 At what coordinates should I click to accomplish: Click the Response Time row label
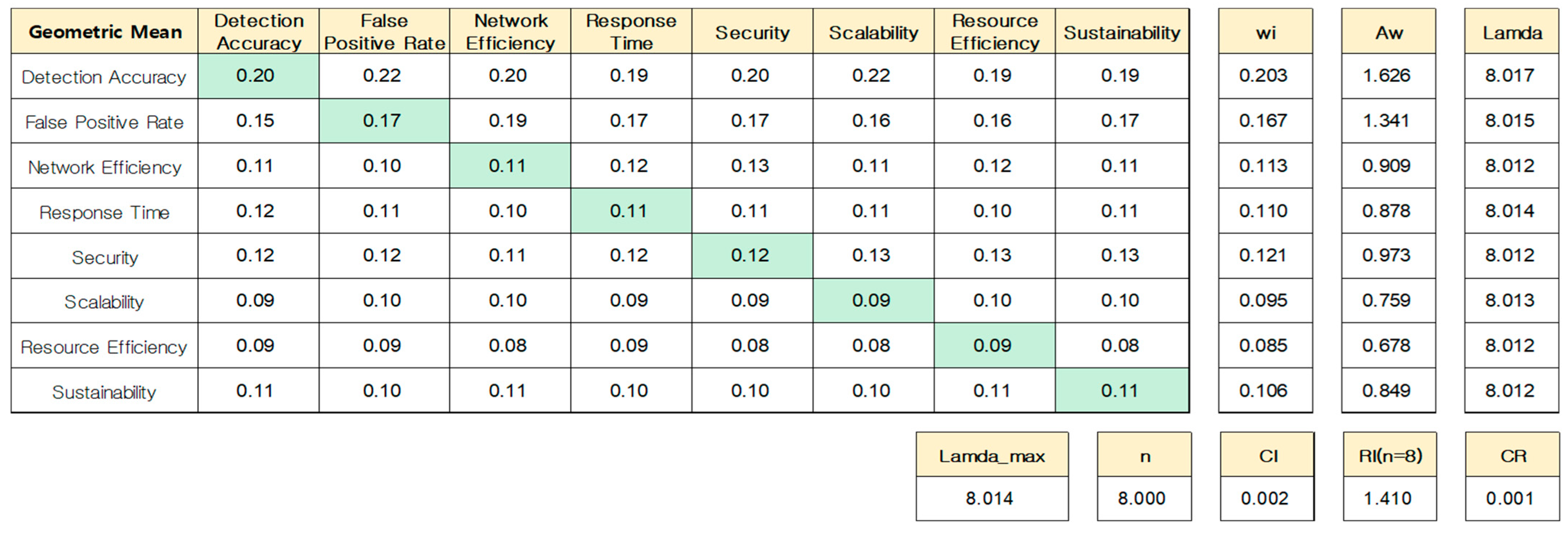(x=105, y=212)
